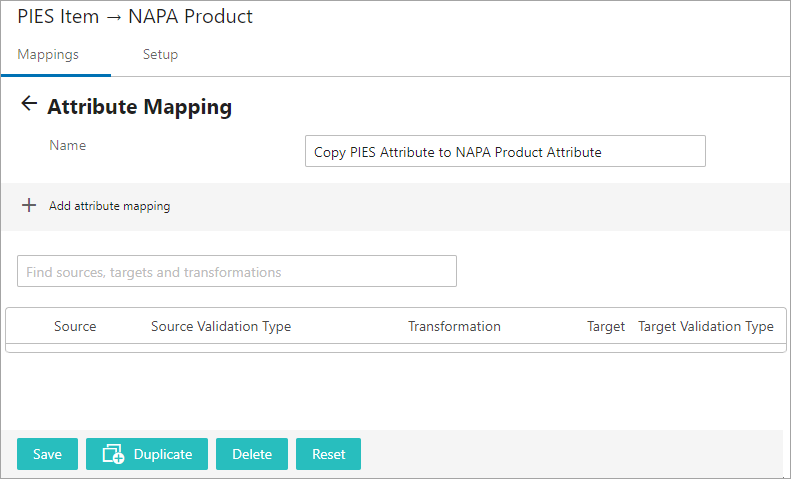The width and height of the screenshot is (791, 479).
Task: Click the Target column header
Action: pos(606,327)
